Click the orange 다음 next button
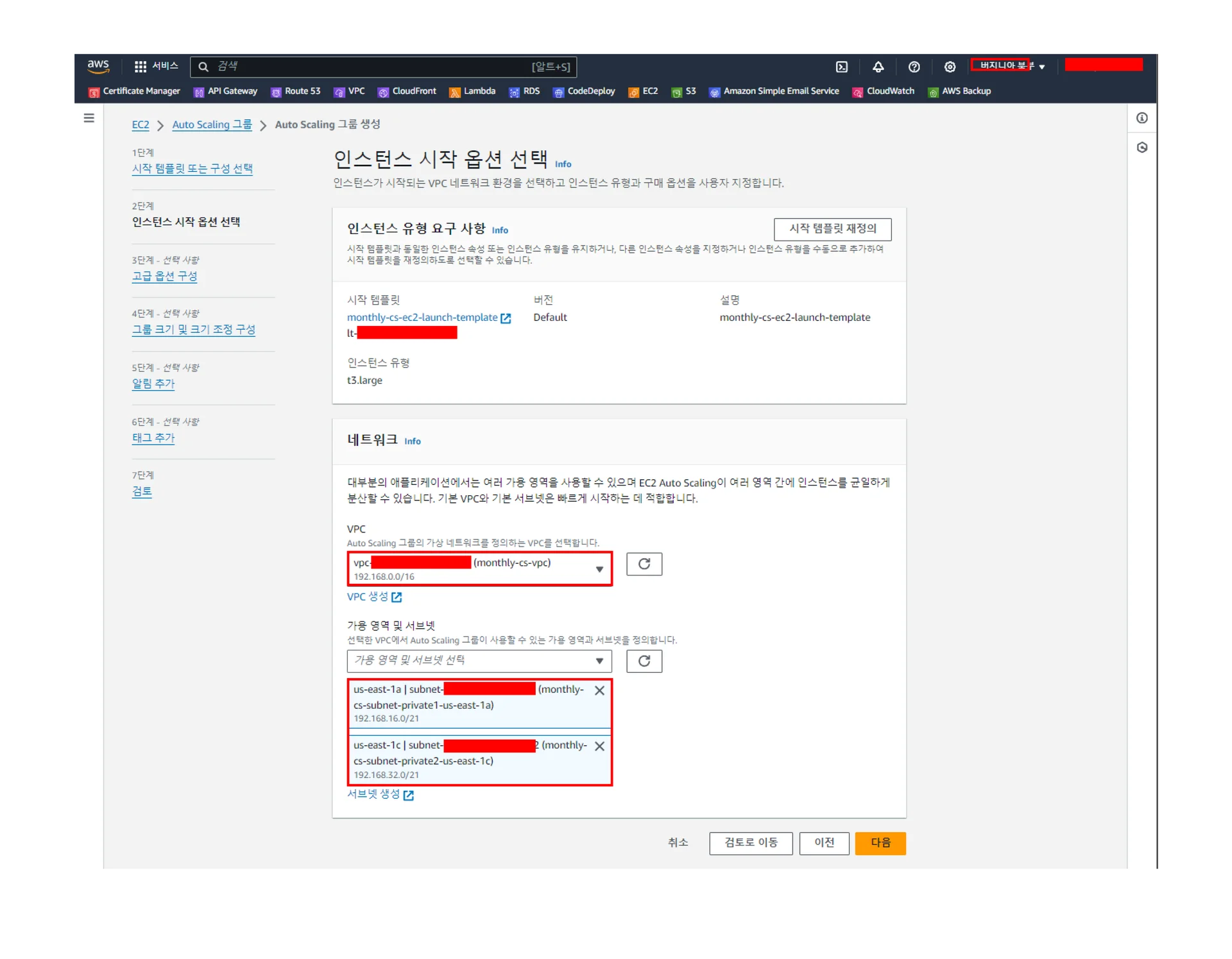Viewport: 1232px width, 959px height. click(x=880, y=843)
